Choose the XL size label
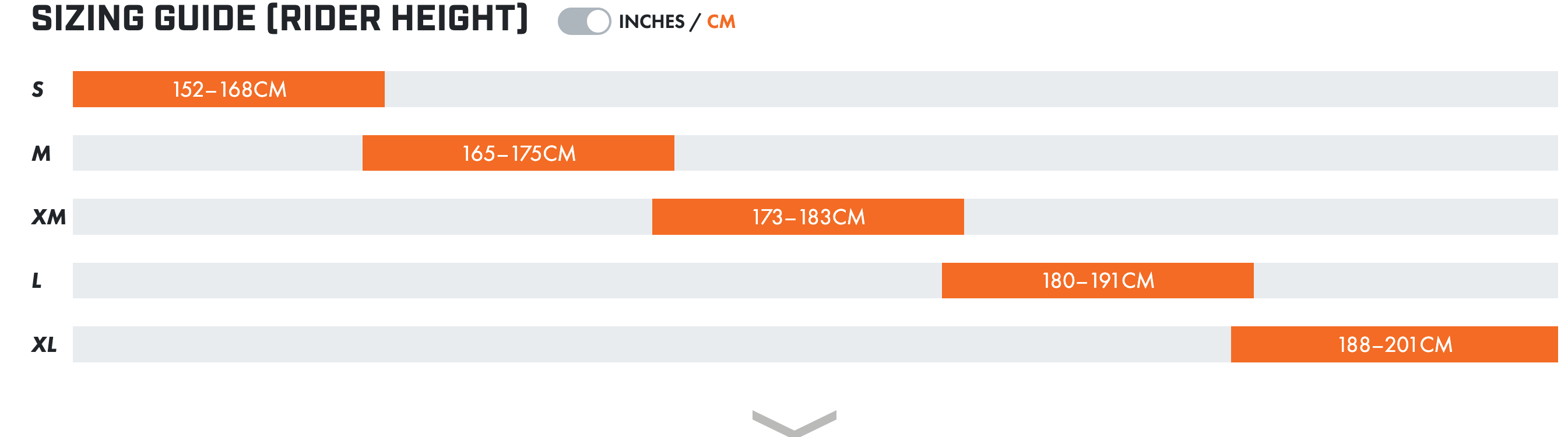This screenshot has width=1568, height=437. coord(44,345)
